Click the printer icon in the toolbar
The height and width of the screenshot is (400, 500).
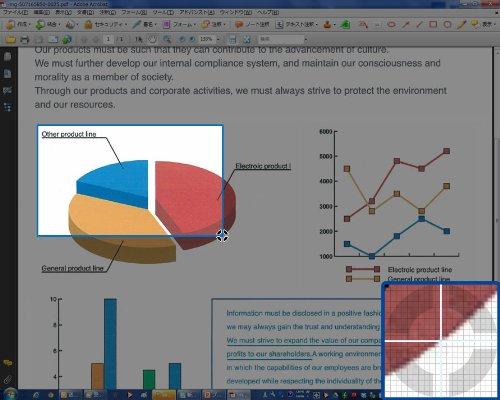pyautogui.click(x=24, y=39)
